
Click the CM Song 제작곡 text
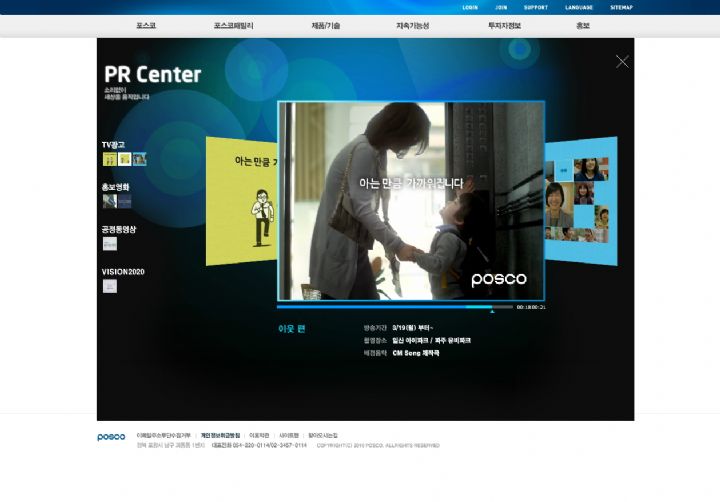click(416, 353)
